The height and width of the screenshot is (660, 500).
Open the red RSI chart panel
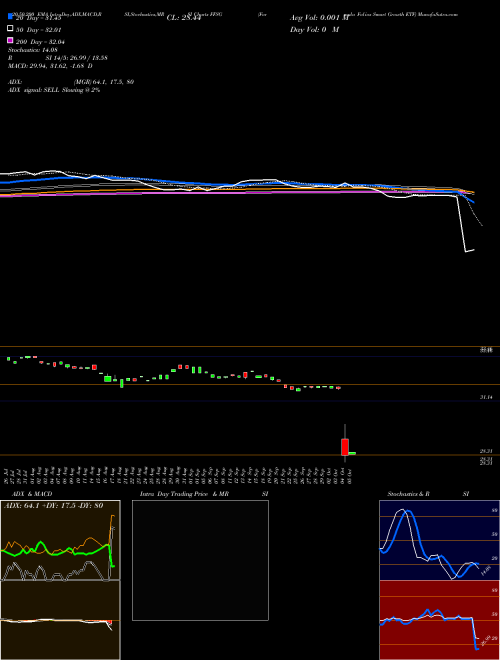click(439, 620)
